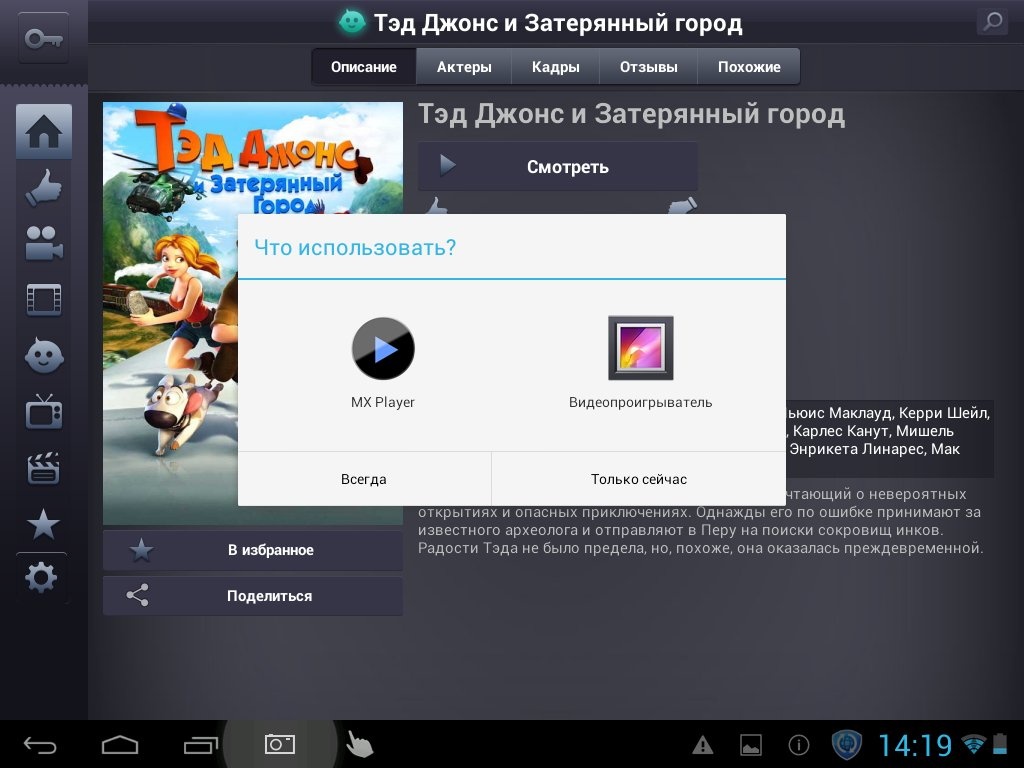Open clapperboard section in sidebar
The width and height of the screenshot is (1024, 768).
[43, 467]
